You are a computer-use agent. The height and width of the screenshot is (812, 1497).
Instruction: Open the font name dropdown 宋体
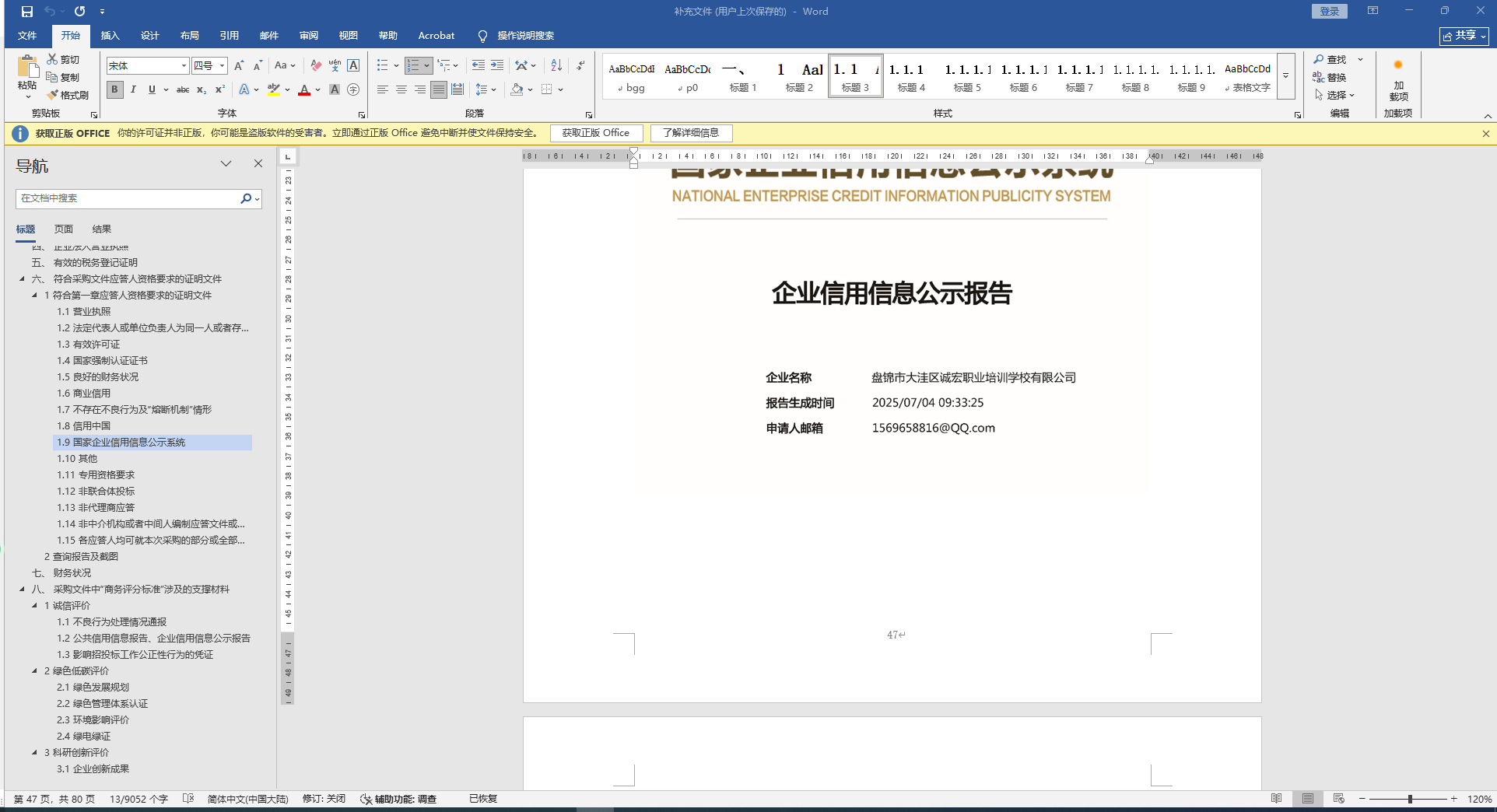point(184,66)
